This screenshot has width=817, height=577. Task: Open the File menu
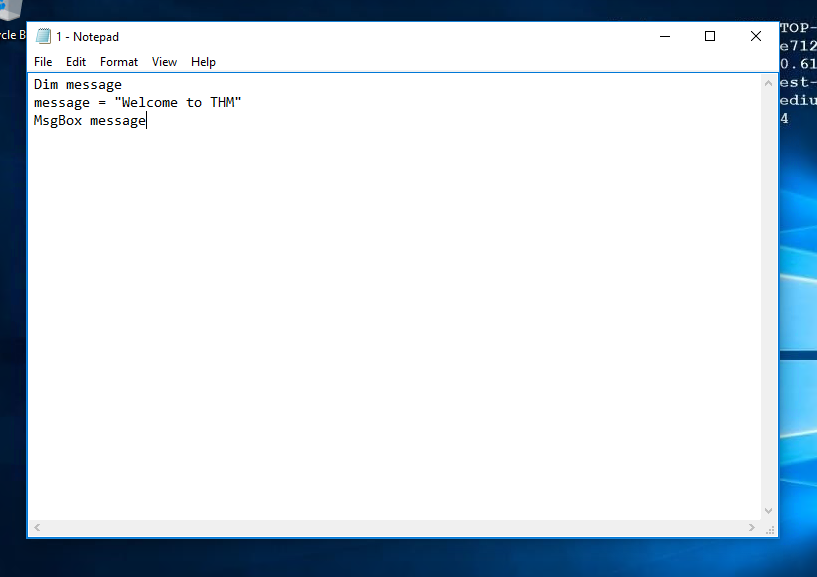coord(43,62)
